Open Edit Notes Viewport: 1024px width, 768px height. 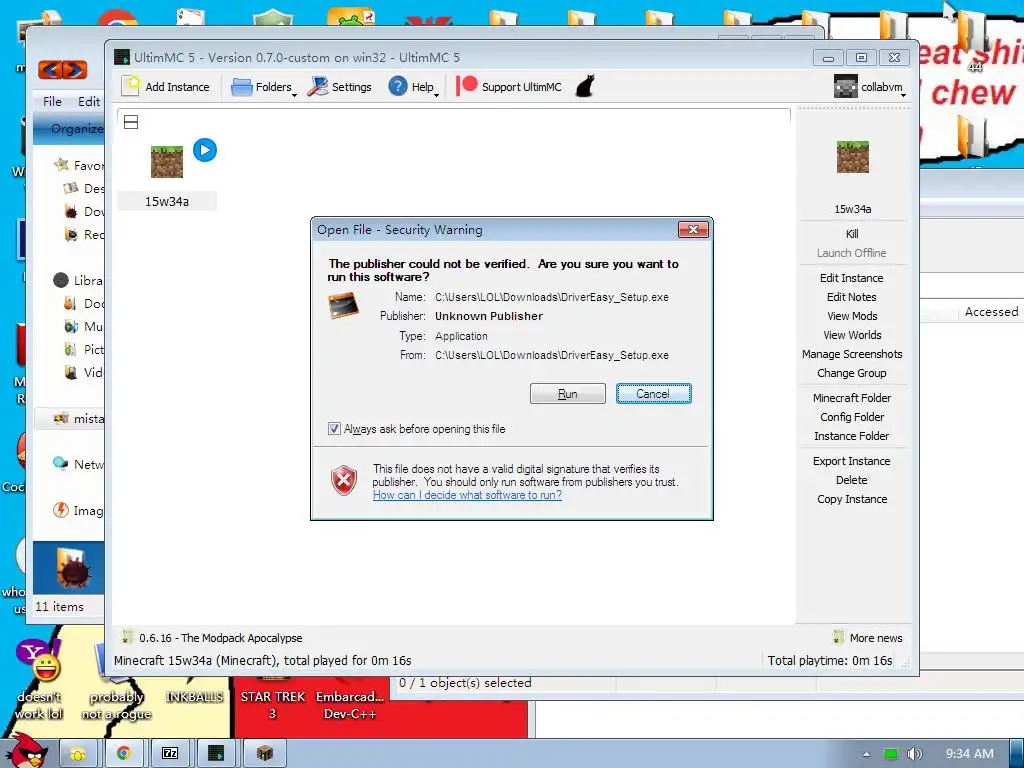(x=852, y=296)
